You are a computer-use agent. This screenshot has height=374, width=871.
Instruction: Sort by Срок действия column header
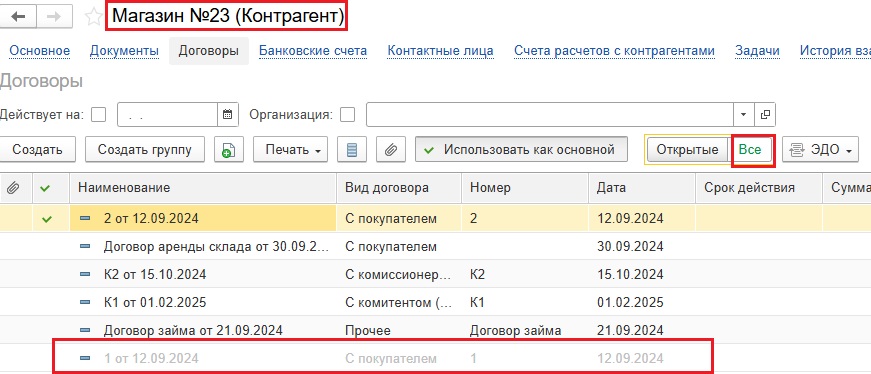[759, 188]
